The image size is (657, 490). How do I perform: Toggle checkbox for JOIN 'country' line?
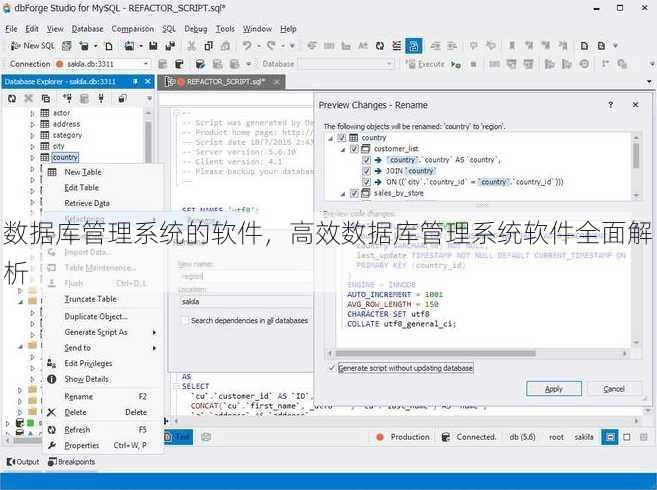click(366, 171)
